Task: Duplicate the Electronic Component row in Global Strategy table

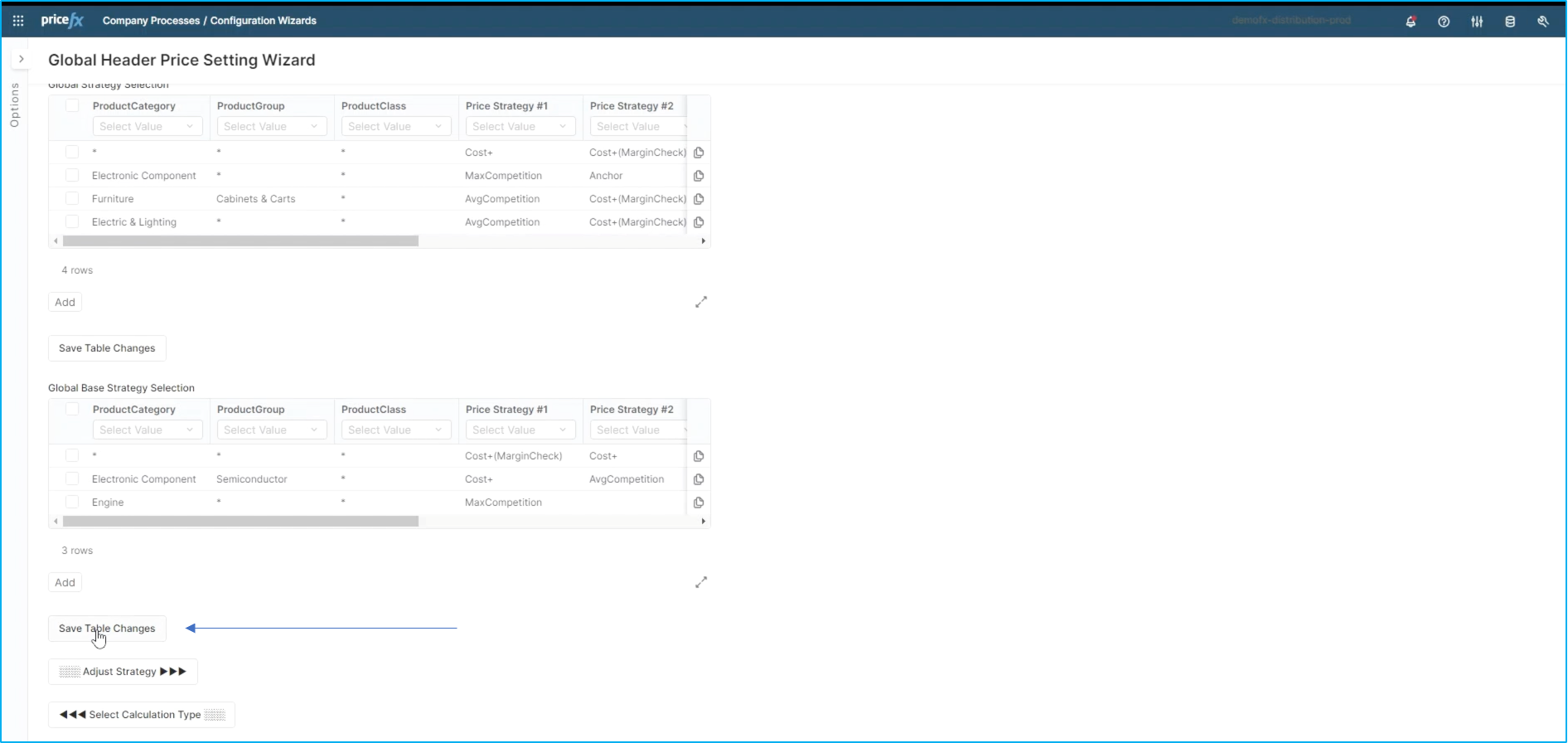Action: click(x=699, y=176)
